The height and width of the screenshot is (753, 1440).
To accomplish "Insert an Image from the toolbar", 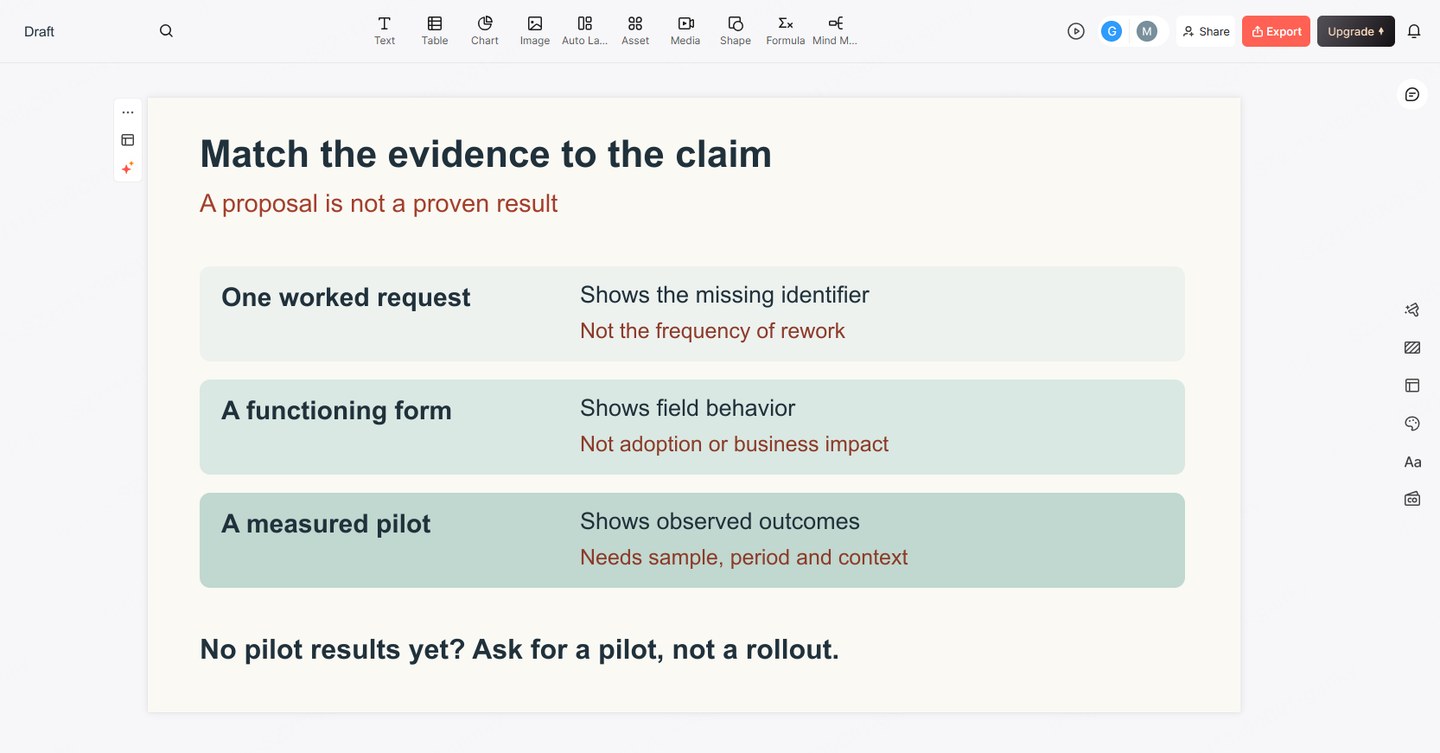I will tap(535, 31).
